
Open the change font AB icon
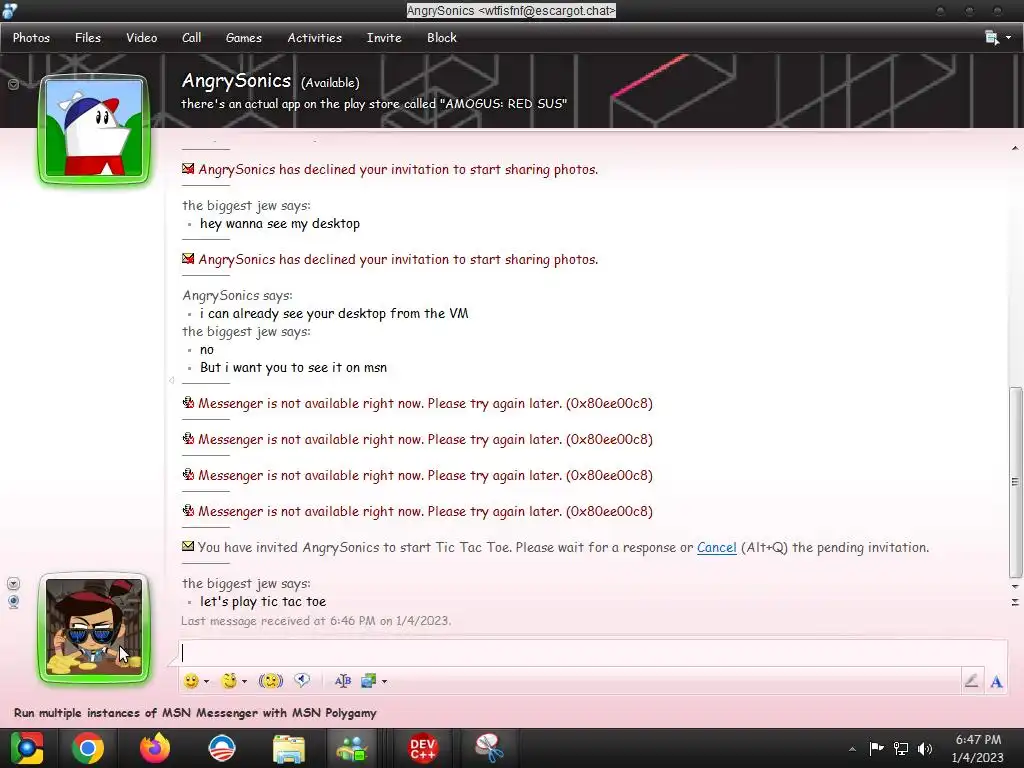[343, 681]
